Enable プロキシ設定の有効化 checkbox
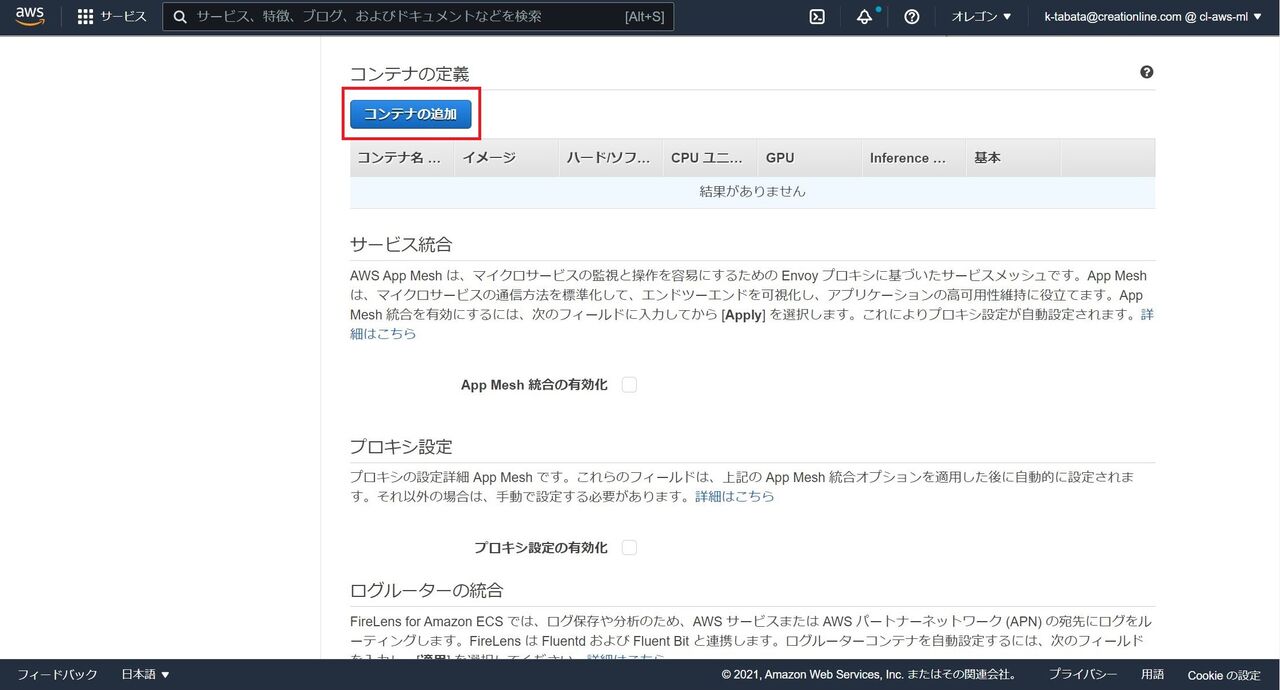 pyautogui.click(x=629, y=548)
